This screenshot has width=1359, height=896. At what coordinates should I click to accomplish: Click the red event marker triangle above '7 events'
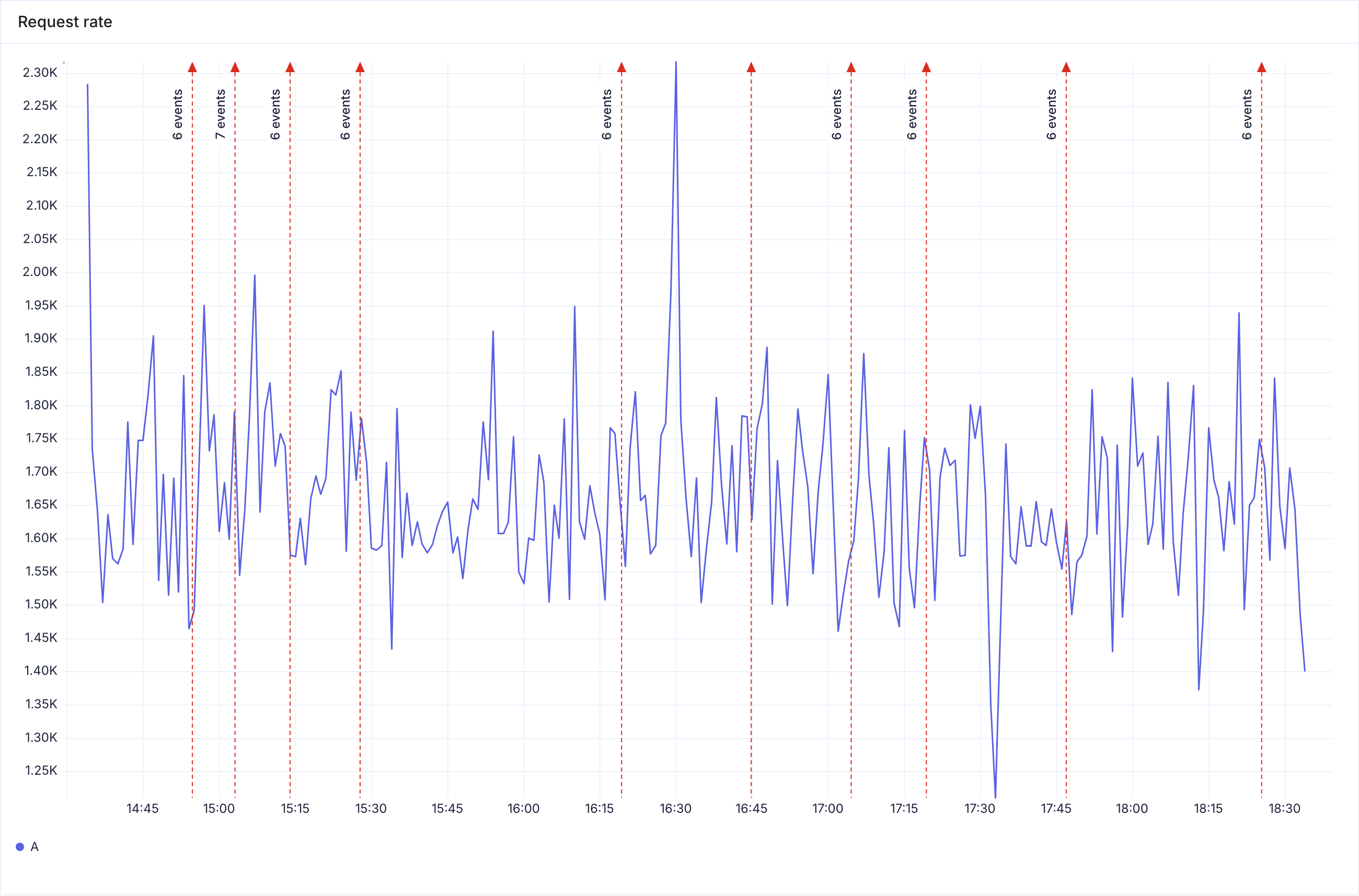235,67
